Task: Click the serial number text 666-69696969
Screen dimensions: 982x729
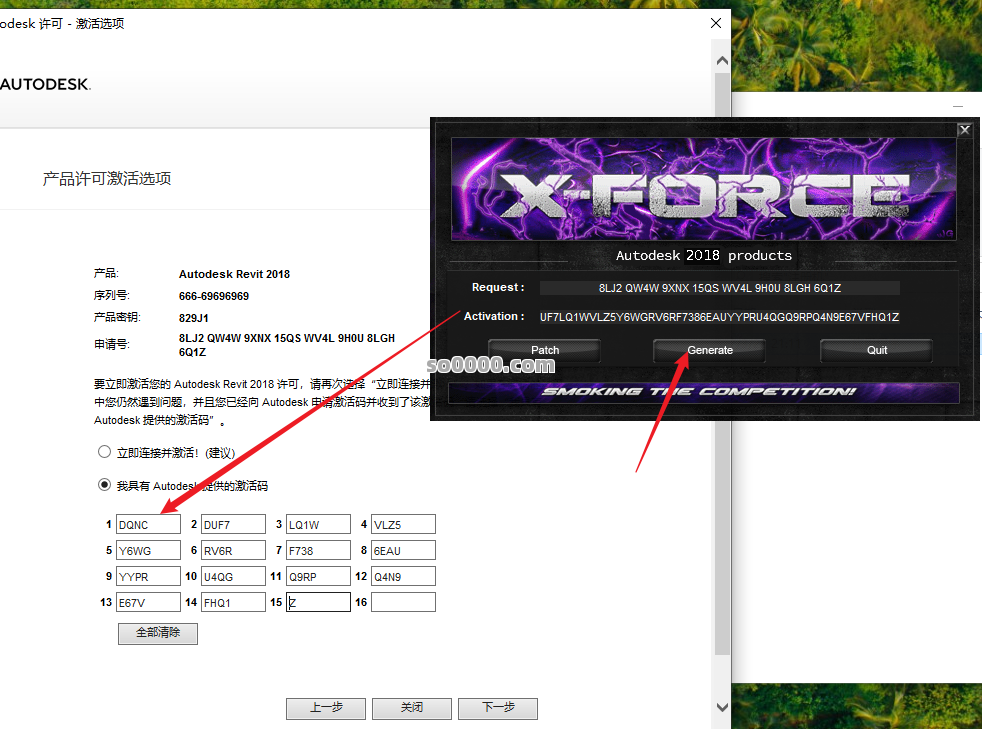Action: (x=214, y=296)
